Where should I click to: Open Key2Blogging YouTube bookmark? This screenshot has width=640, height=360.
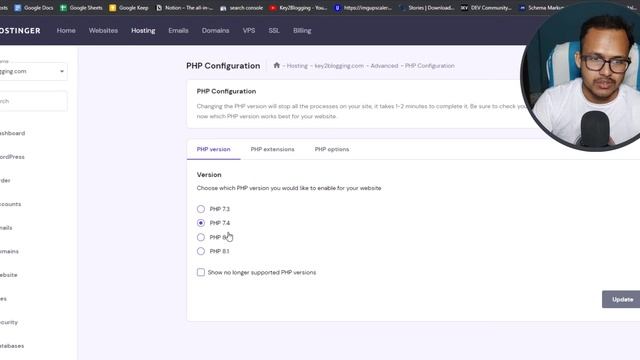click(298, 8)
